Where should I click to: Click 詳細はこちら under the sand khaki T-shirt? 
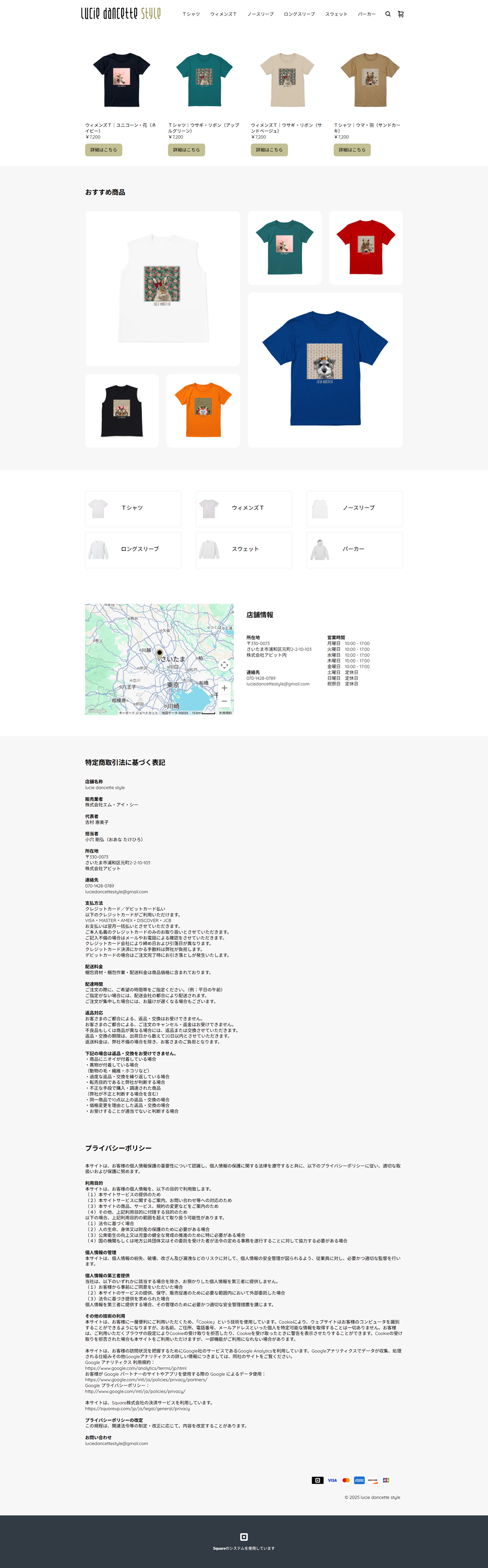point(352,150)
